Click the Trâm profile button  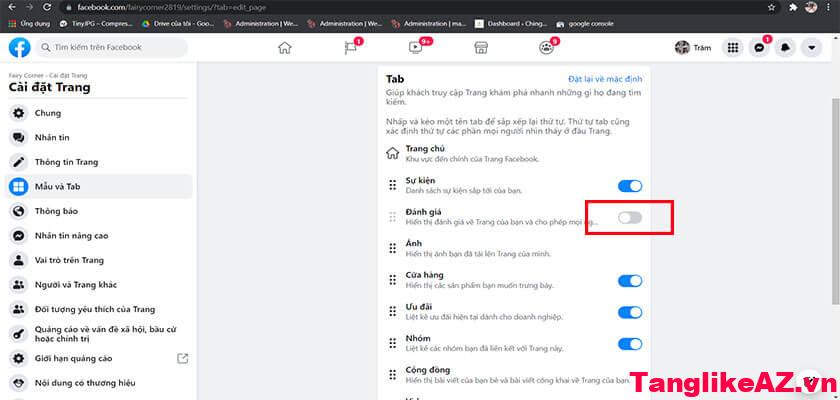694,47
